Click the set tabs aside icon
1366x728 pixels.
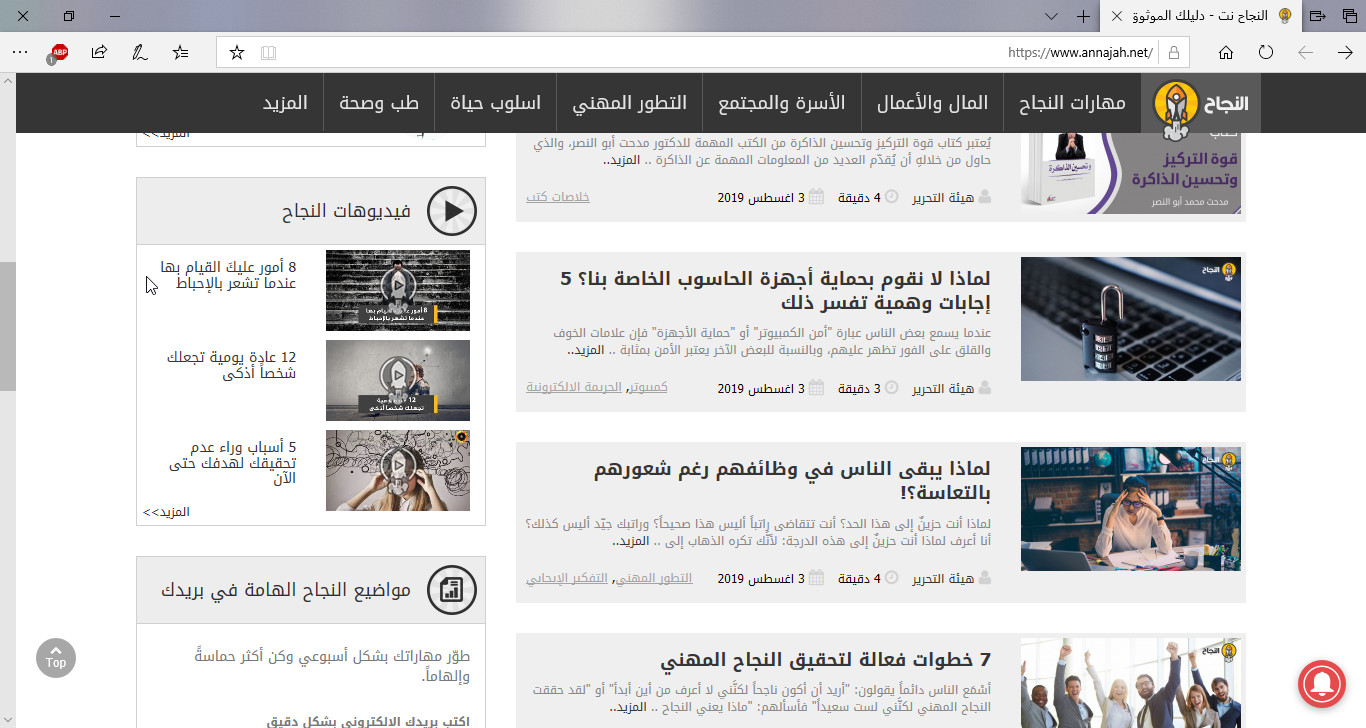tap(1317, 16)
